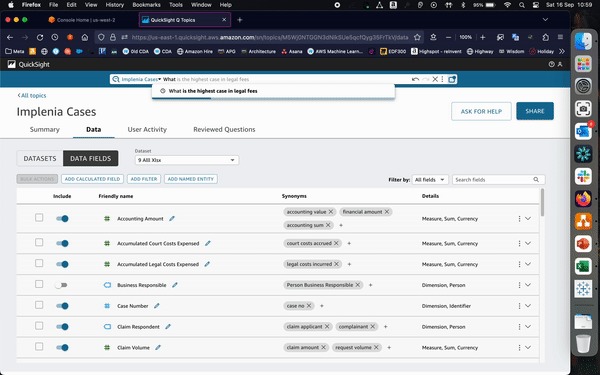The image size is (600, 375).
Task: Expand the Business Responsible row details
Action: point(528,285)
